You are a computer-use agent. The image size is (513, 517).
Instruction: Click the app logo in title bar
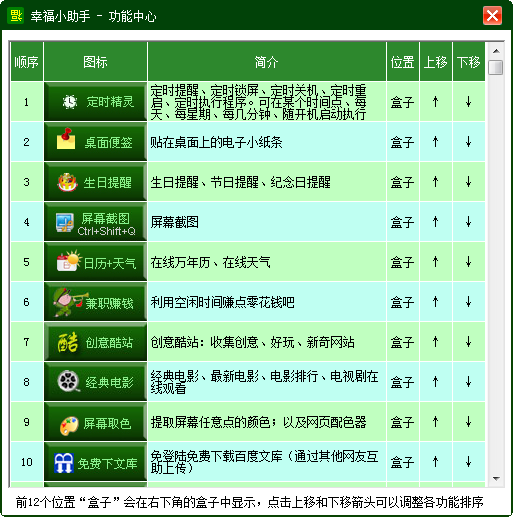pyautogui.click(x=15, y=16)
